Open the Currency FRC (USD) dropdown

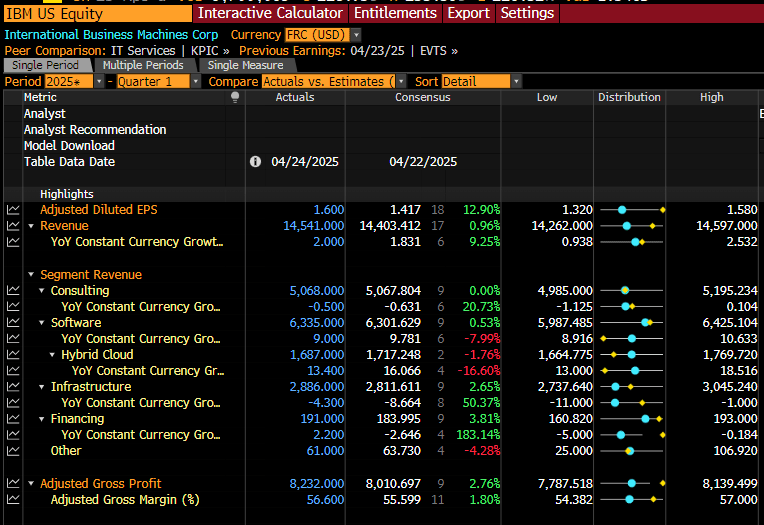pyautogui.click(x=357, y=35)
